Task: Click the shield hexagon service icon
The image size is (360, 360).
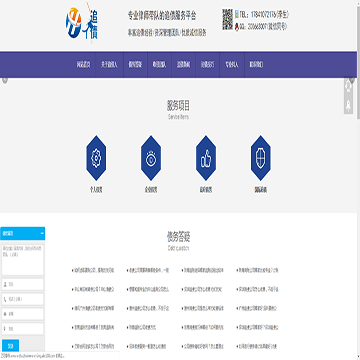Action: pyautogui.click(x=261, y=158)
